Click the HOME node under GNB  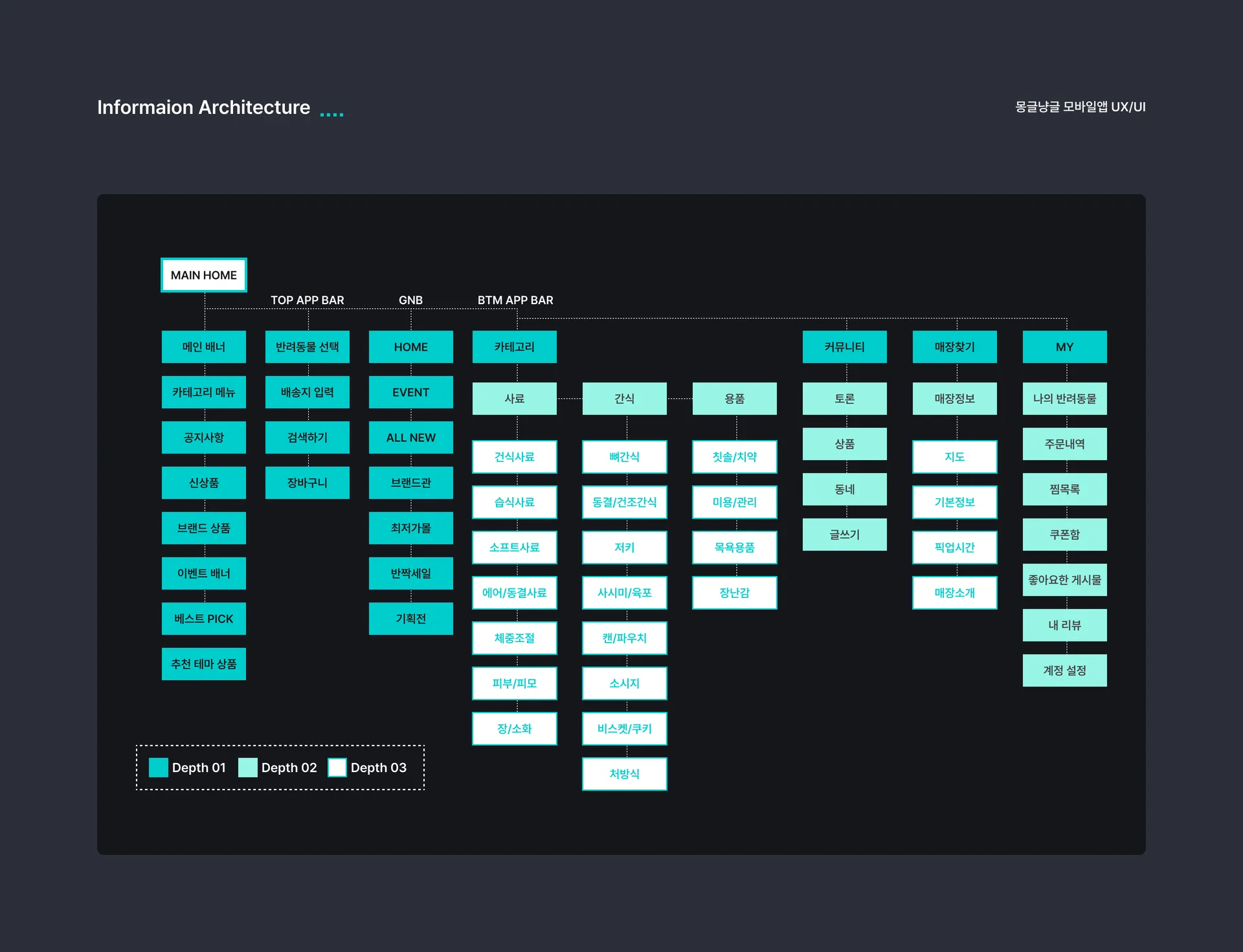tap(411, 347)
